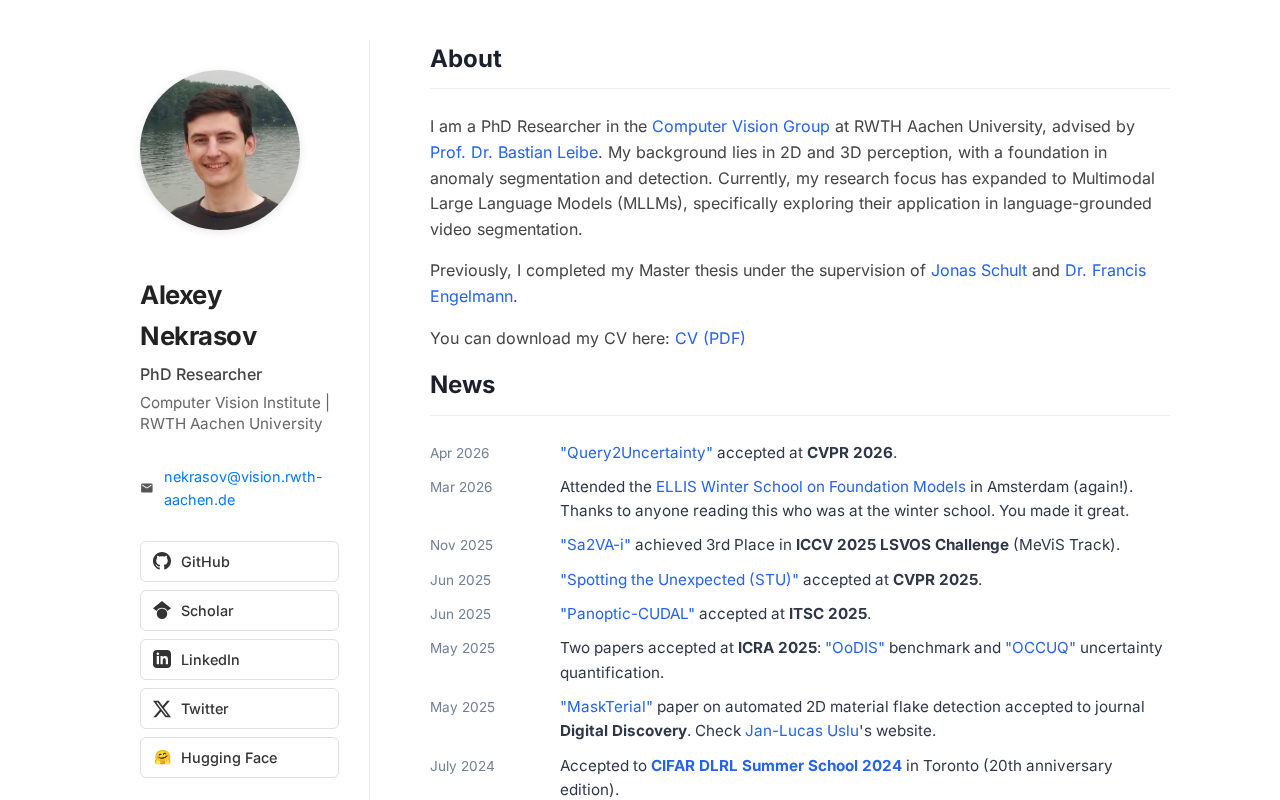View the "Panoptic-CUDAL" paper
The height and width of the screenshot is (800, 1280).
pos(627,613)
